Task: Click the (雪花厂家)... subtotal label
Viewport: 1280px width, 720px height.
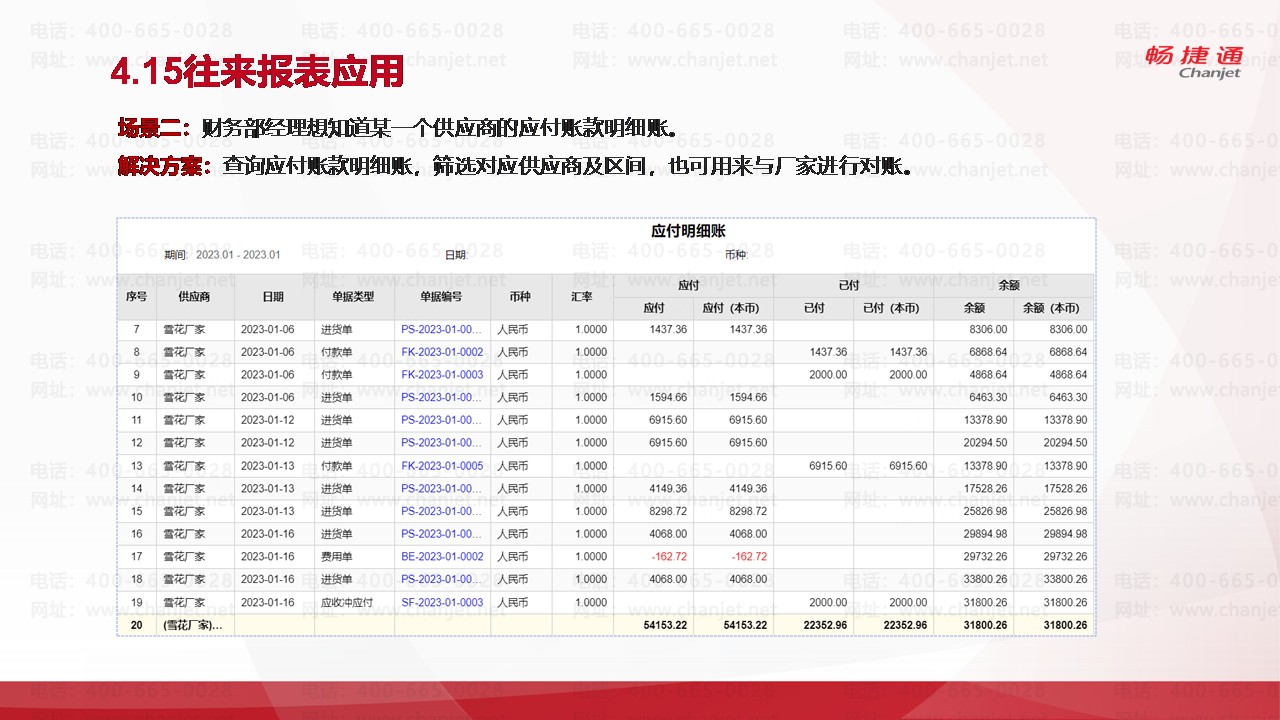Action: click(x=192, y=625)
